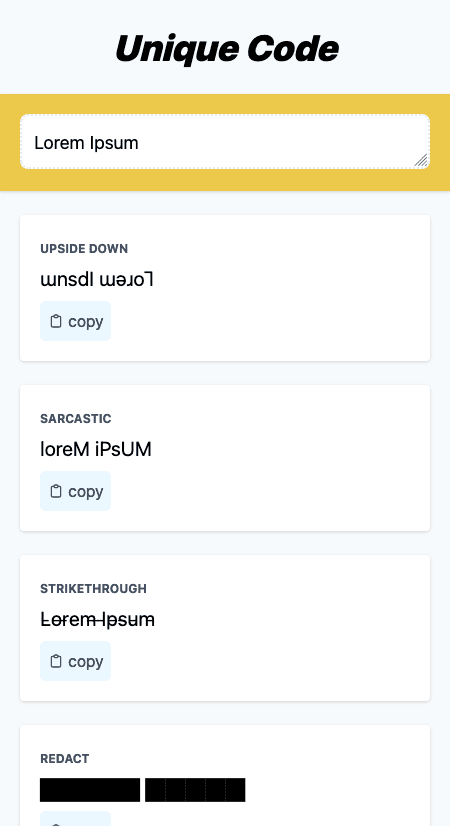The height and width of the screenshot is (826, 450).
Task: Select the REDACT heading label
Action: [65, 759]
